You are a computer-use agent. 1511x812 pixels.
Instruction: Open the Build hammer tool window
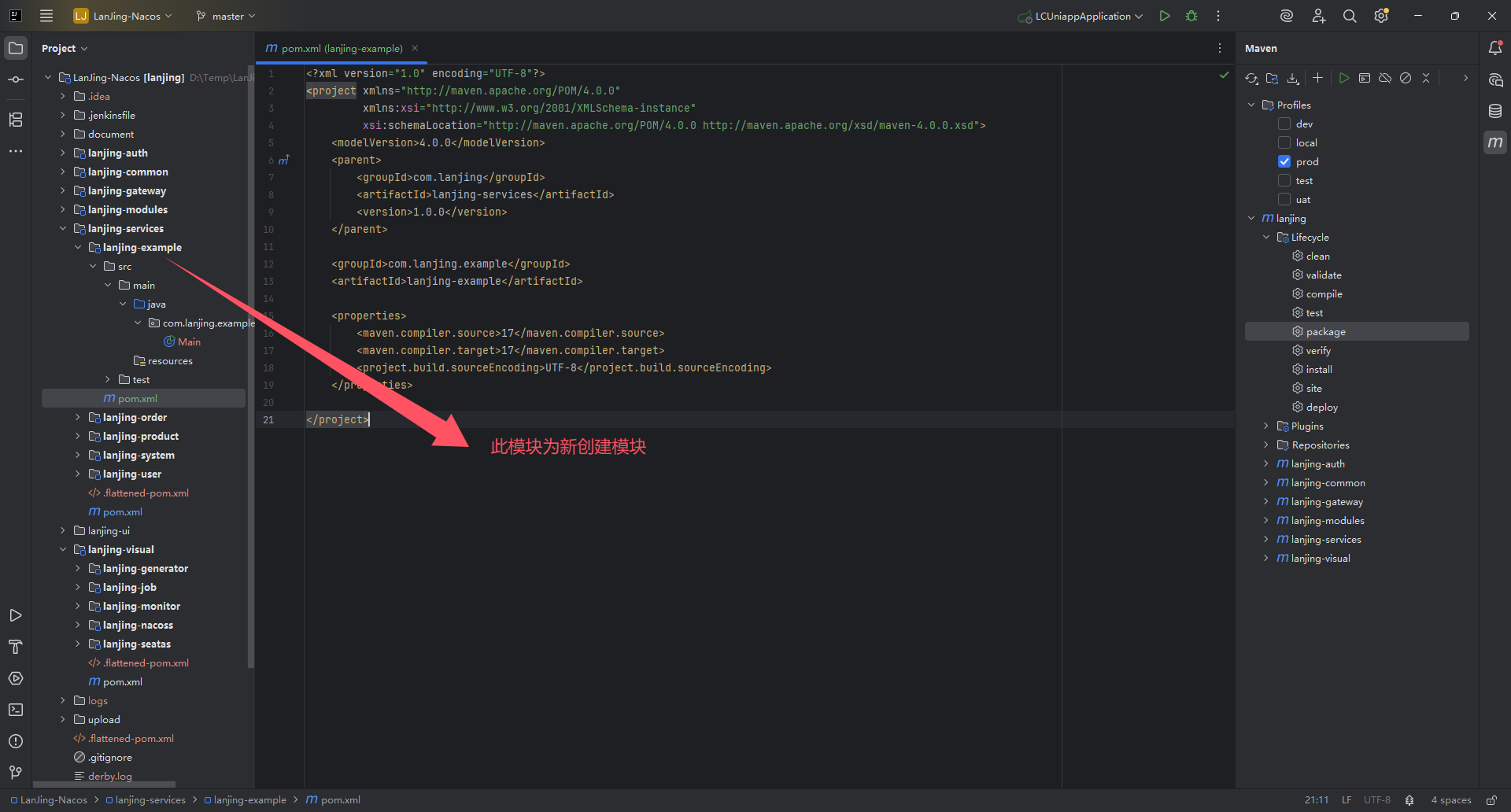16,647
